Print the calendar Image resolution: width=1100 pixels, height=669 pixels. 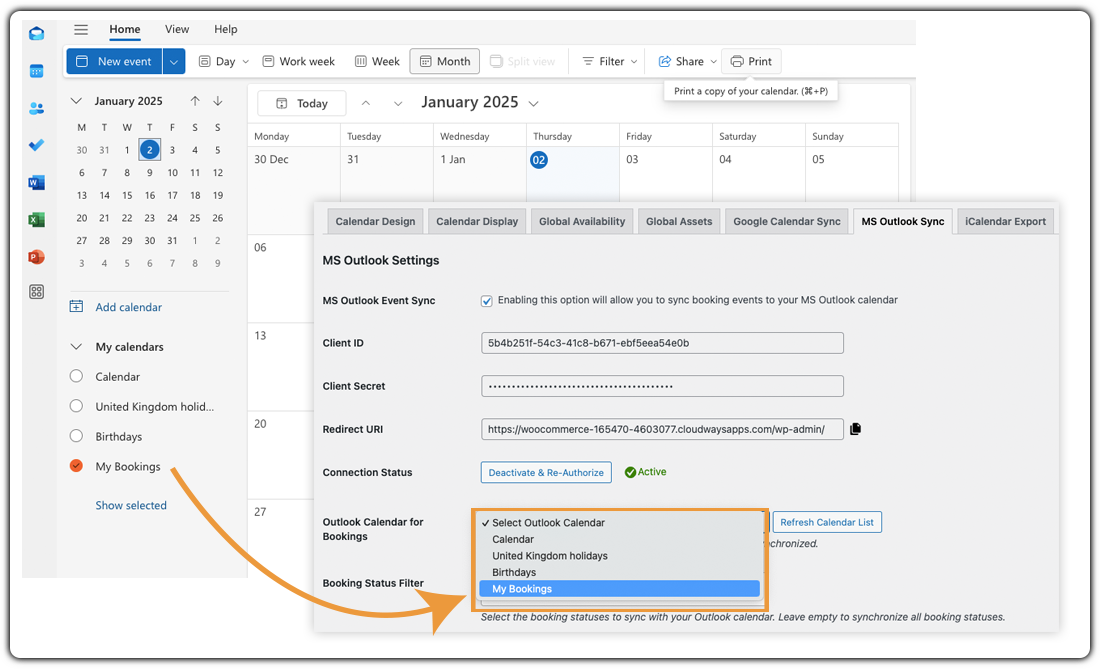pos(751,61)
